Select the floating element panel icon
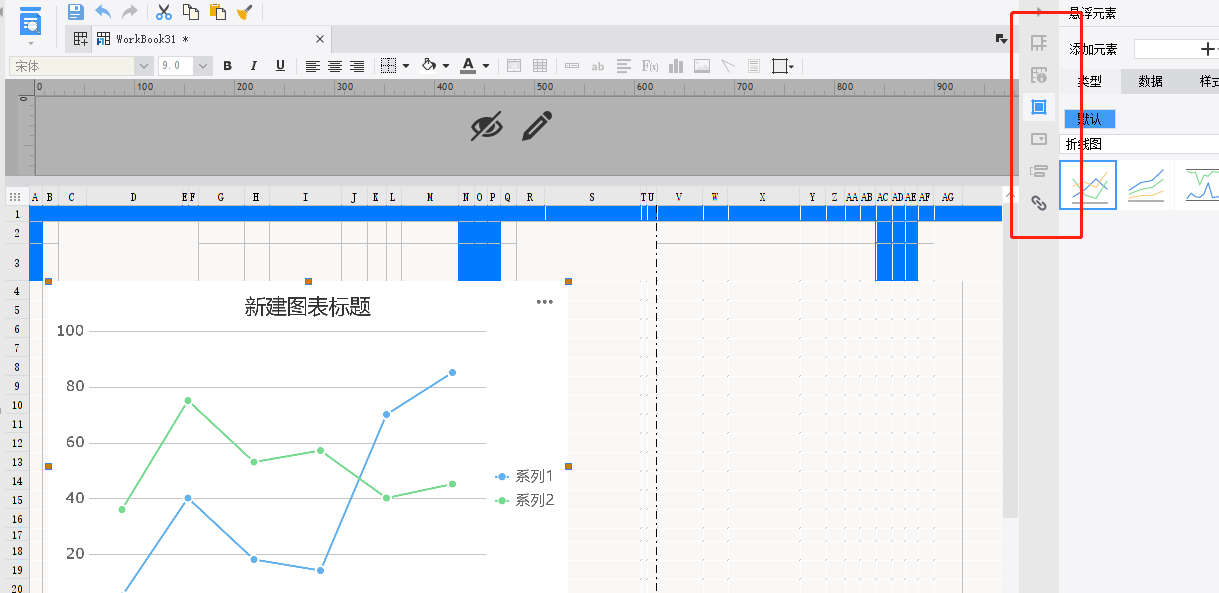This screenshot has height=593, width=1219. click(x=1039, y=107)
